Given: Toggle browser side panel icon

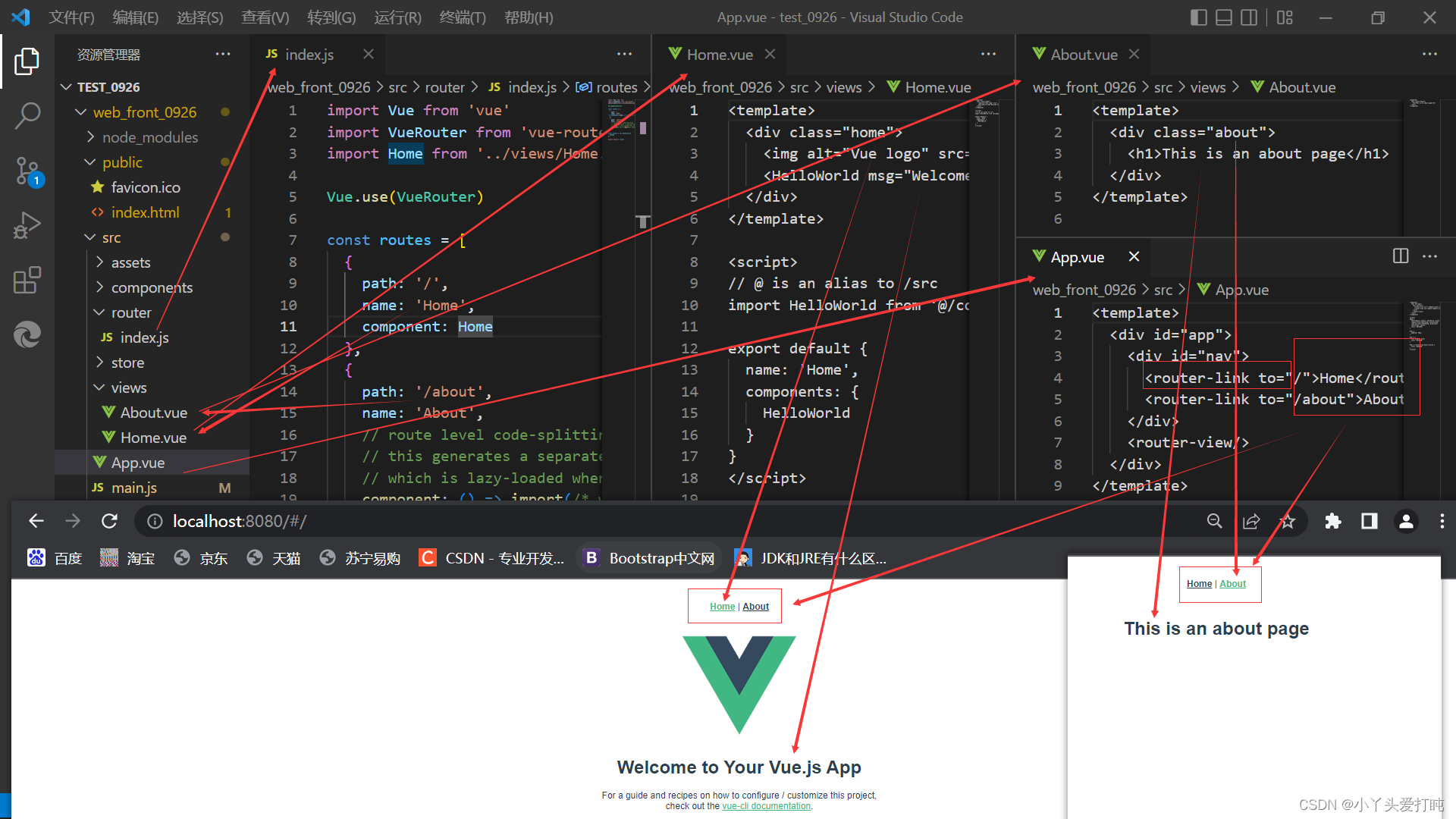Looking at the screenshot, I should point(1369,521).
